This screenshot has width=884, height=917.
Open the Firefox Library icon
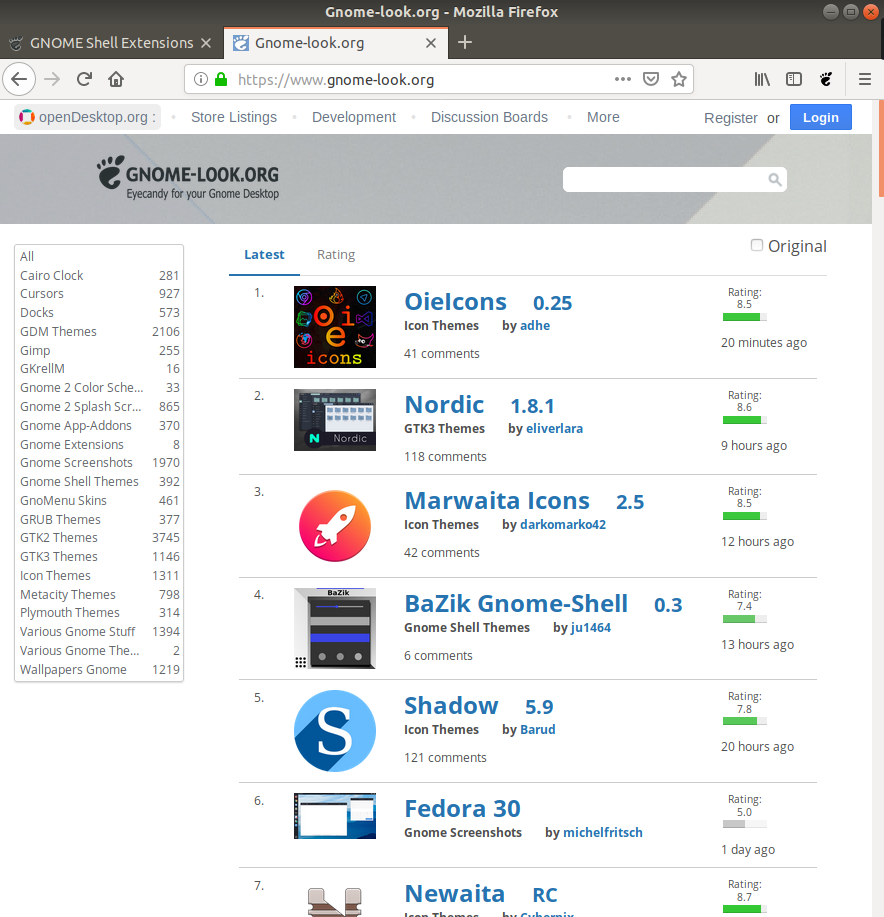point(762,79)
